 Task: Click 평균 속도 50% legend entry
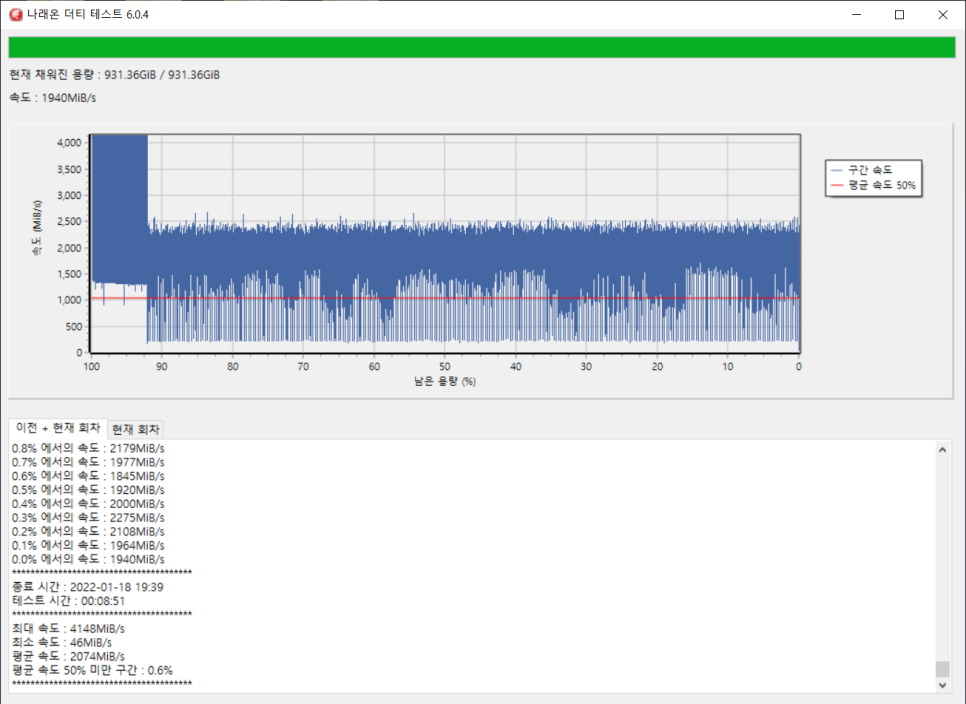click(x=873, y=185)
